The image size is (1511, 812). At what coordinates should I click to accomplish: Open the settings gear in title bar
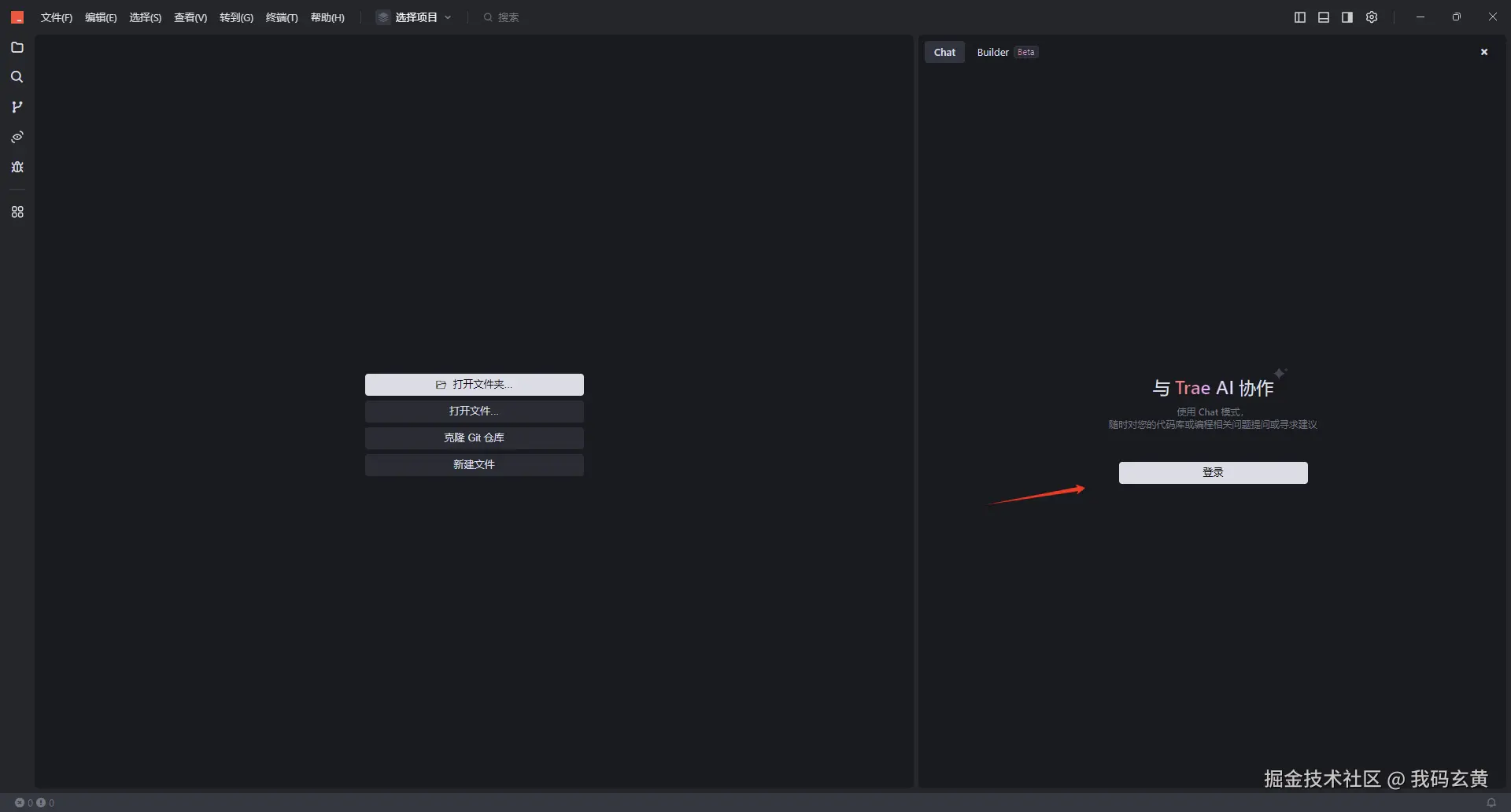click(1372, 17)
